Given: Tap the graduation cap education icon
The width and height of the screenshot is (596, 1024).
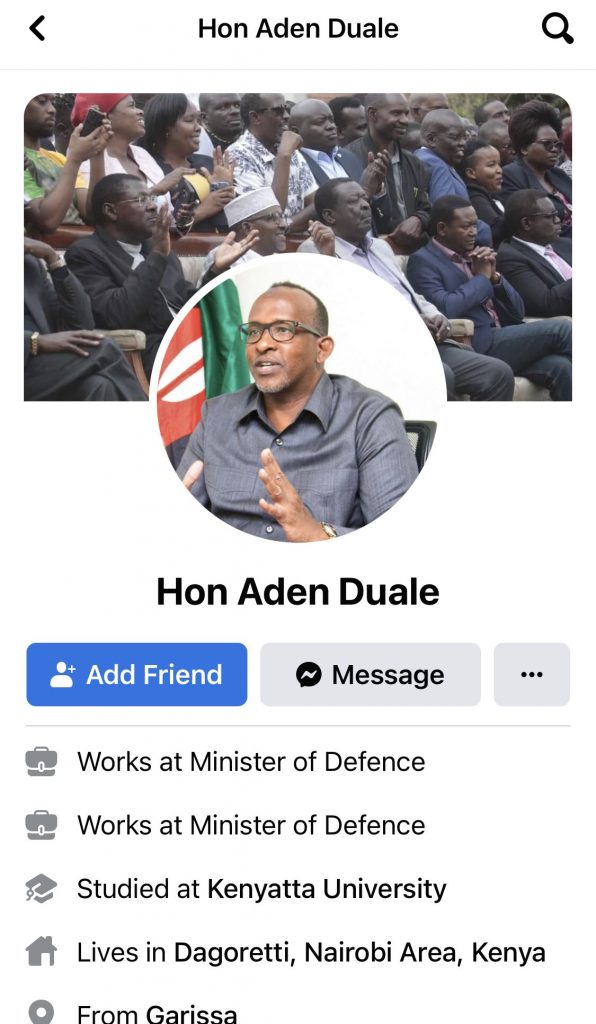Looking at the screenshot, I should tap(41, 889).
